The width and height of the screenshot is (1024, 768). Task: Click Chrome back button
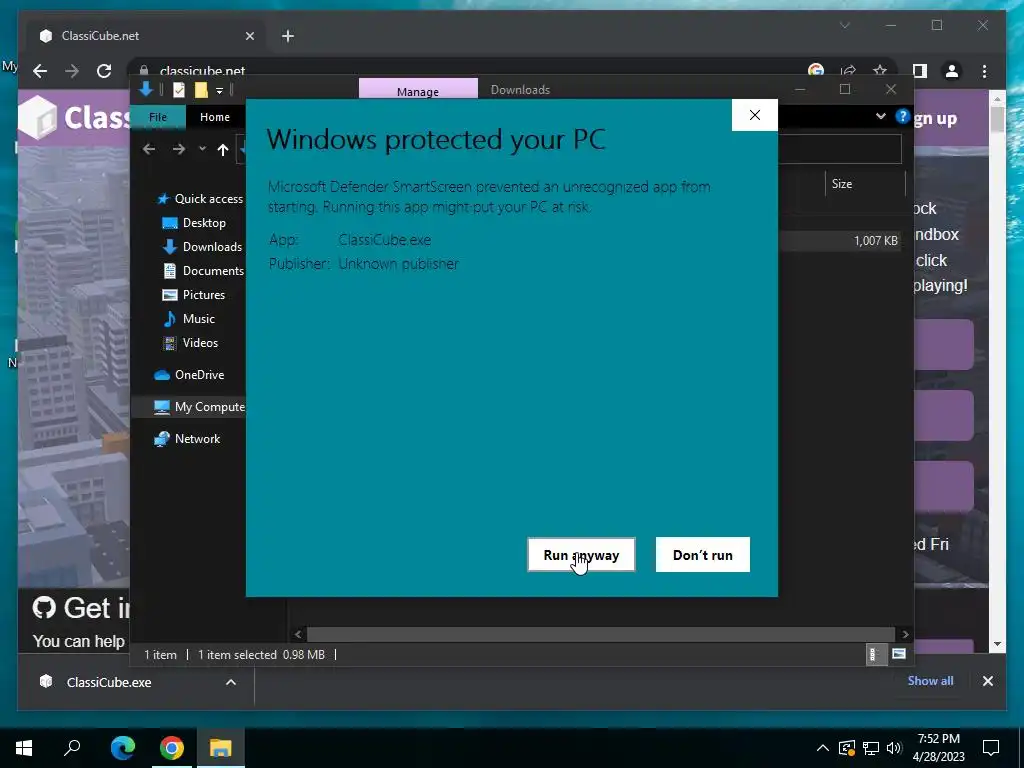click(x=40, y=71)
